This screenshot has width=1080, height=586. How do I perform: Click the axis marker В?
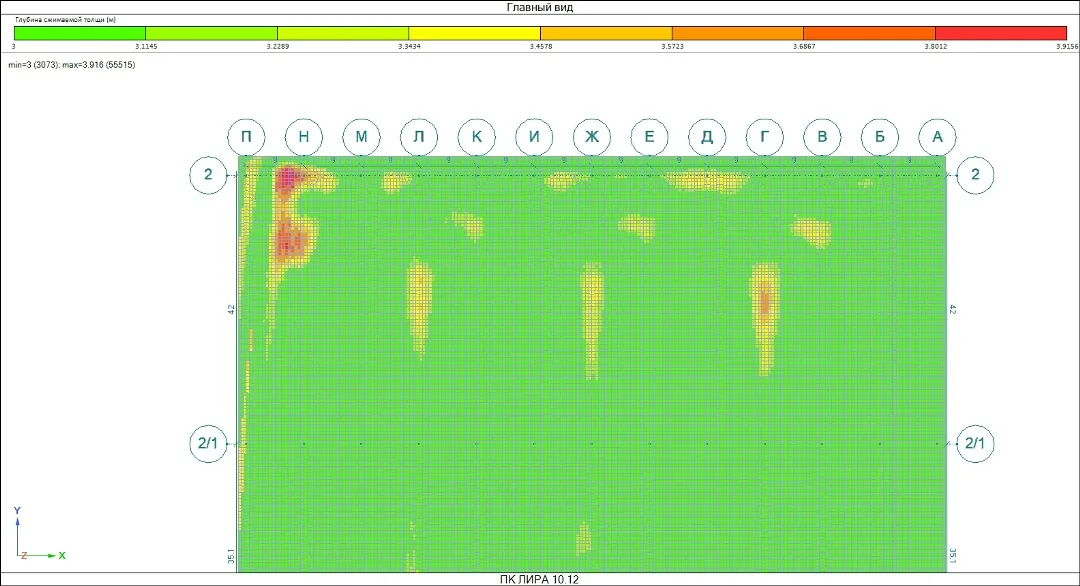[x=822, y=136]
